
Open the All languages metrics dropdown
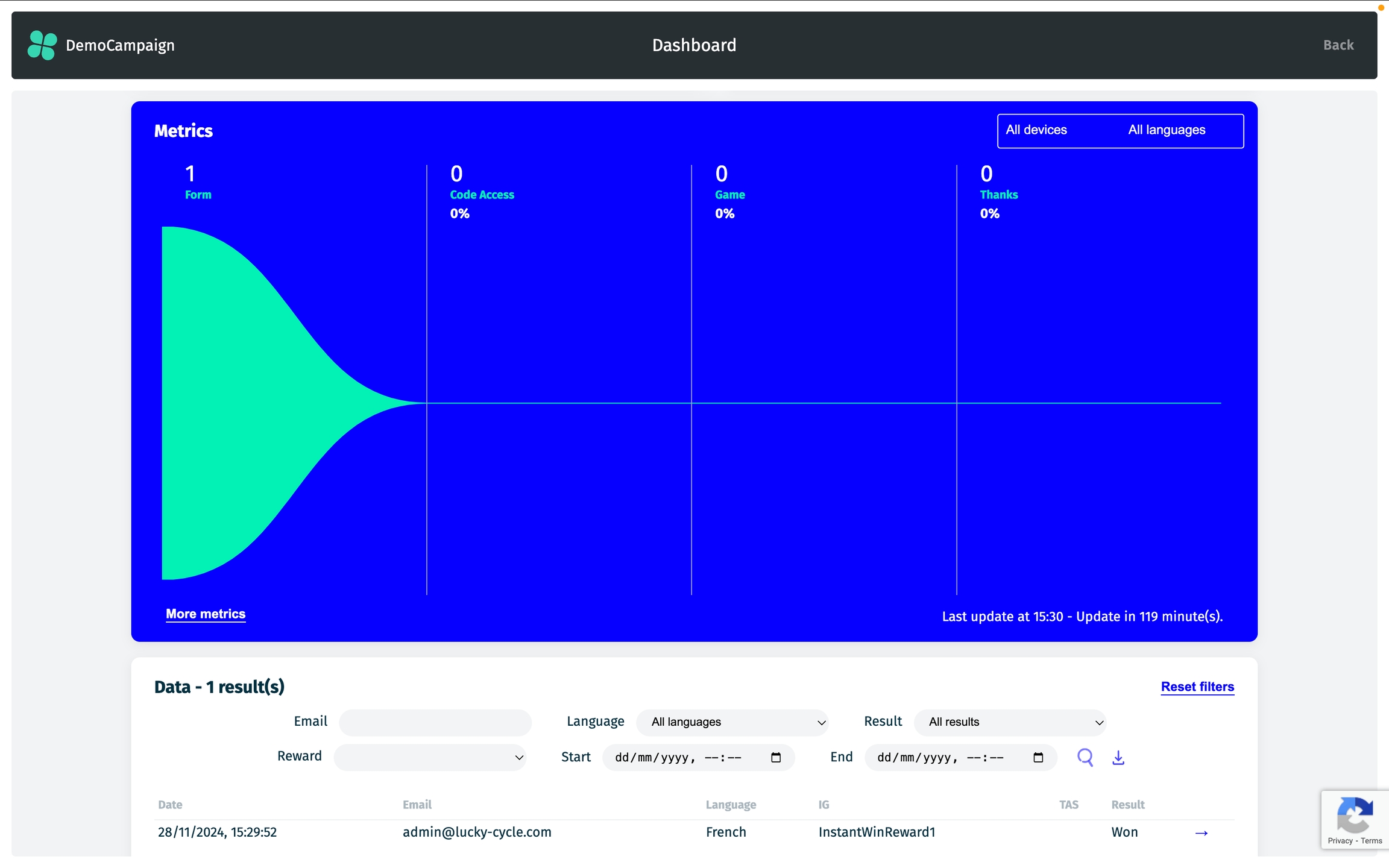click(x=1167, y=130)
